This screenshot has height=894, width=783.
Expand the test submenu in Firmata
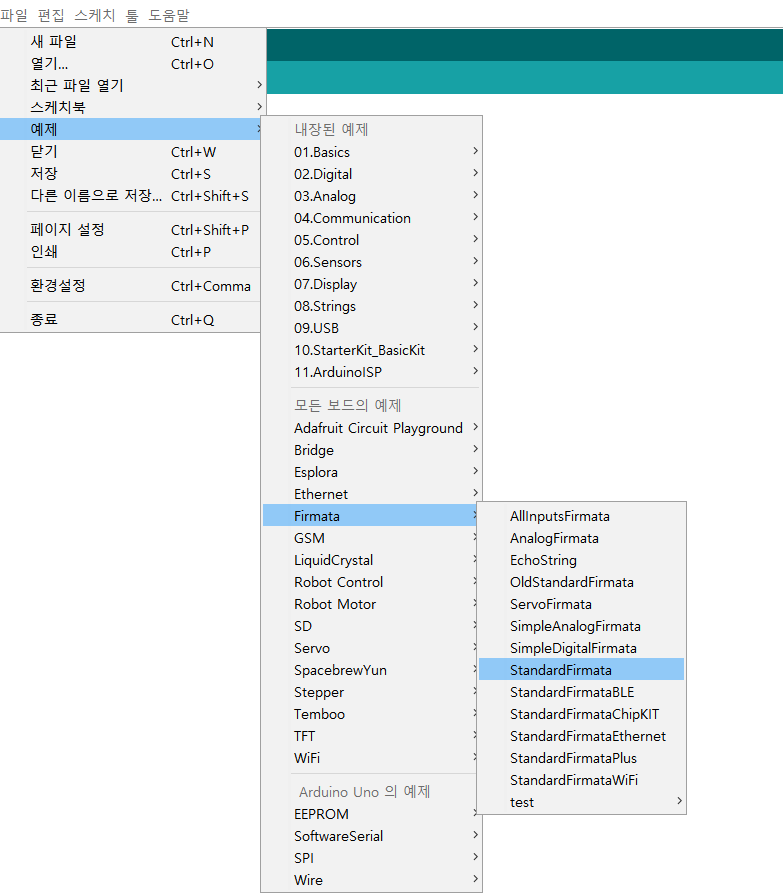[x=581, y=802]
